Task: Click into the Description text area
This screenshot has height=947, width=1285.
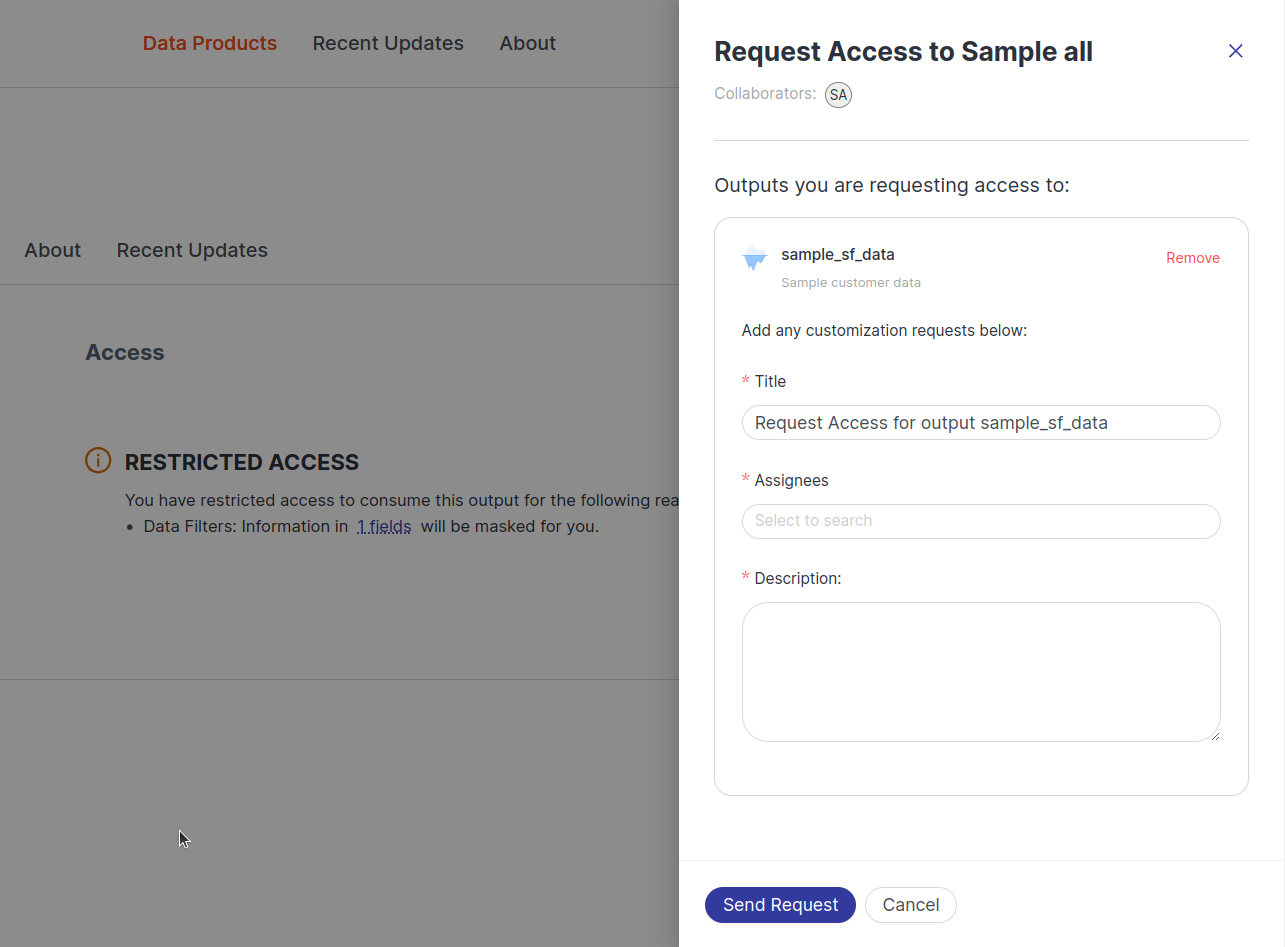Action: [981, 672]
